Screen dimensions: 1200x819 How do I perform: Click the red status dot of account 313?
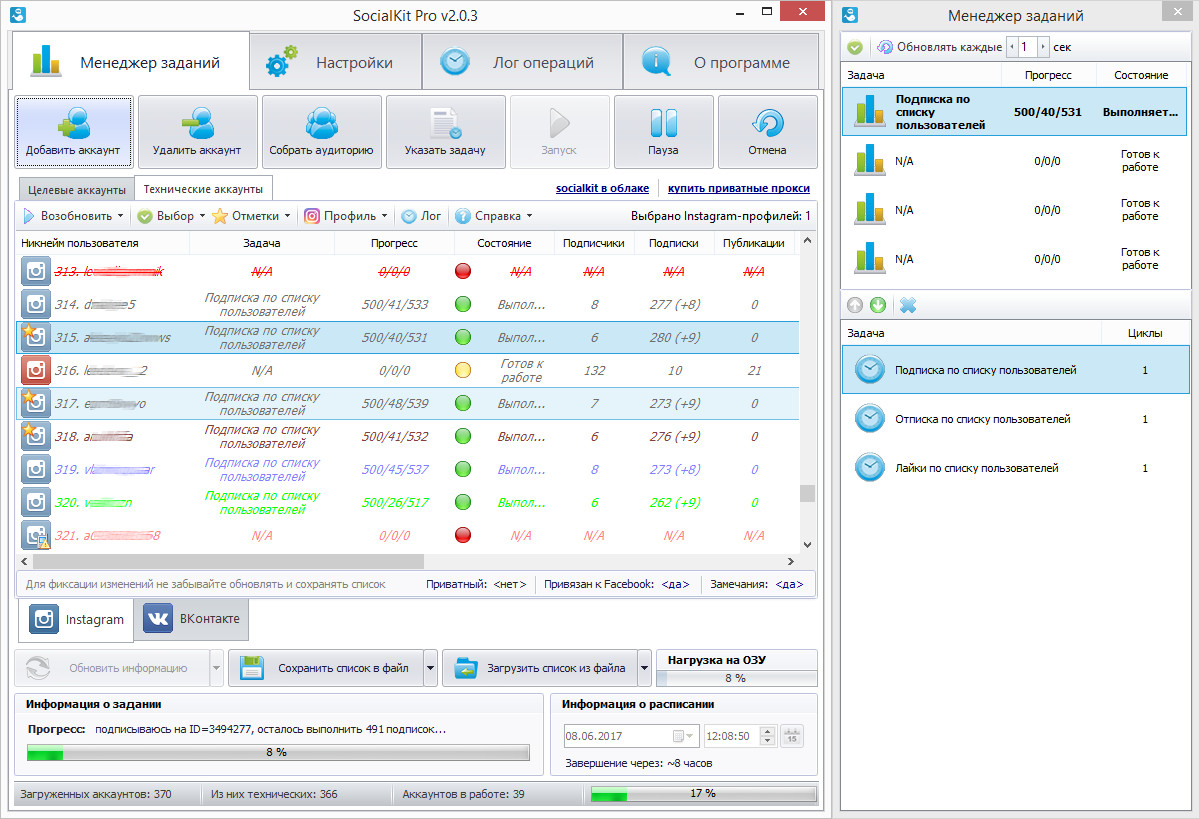click(x=463, y=271)
